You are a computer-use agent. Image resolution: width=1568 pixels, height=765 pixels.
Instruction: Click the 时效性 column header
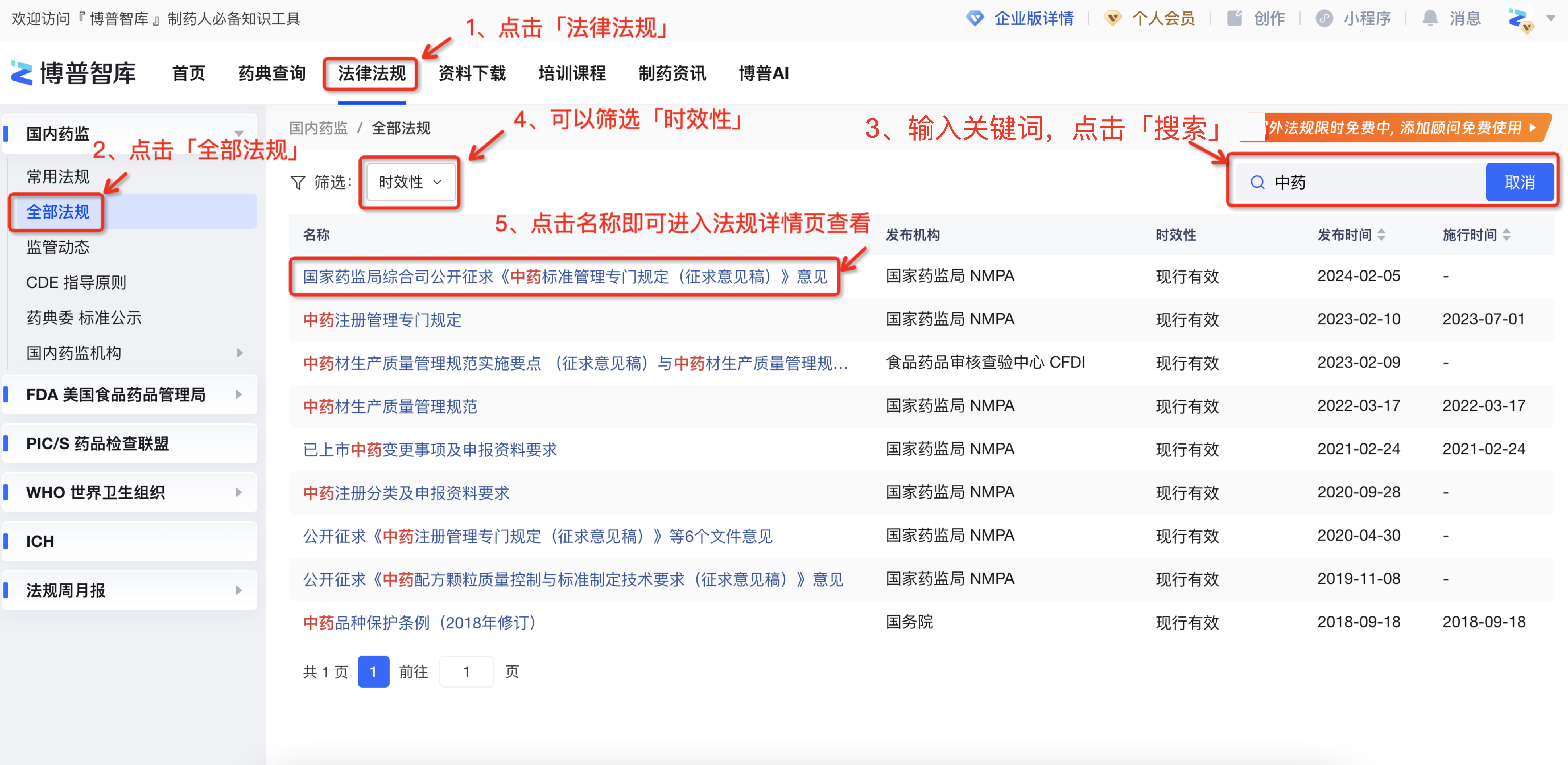(1175, 235)
